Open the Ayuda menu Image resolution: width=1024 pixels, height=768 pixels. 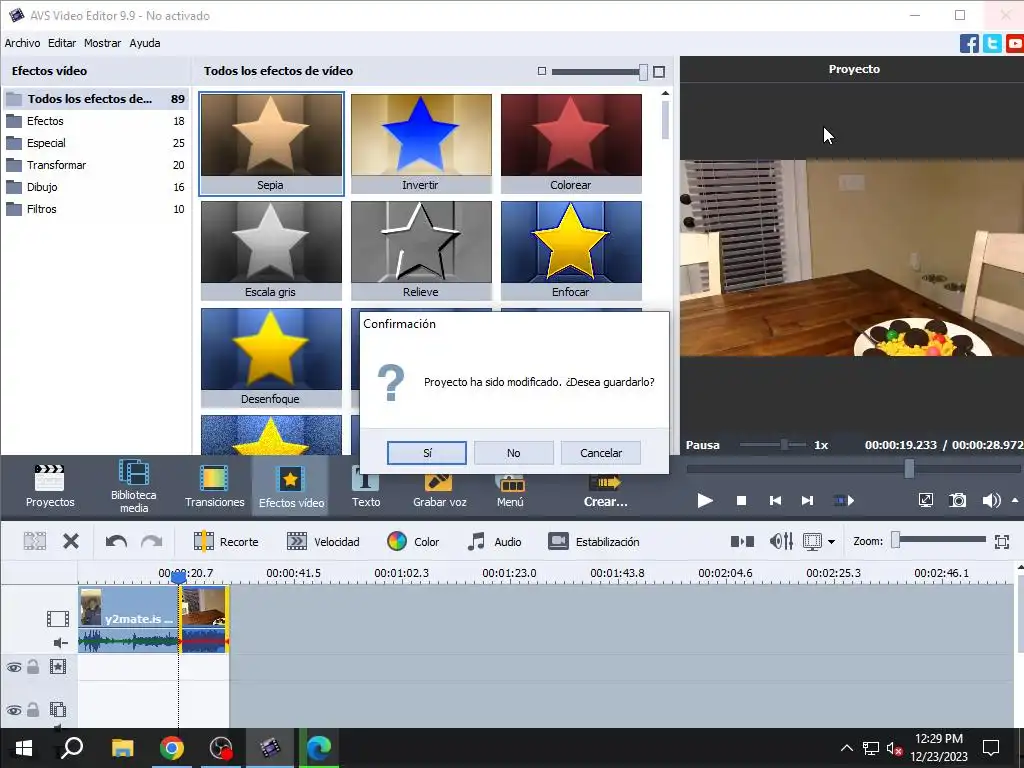pyautogui.click(x=145, y=43)
